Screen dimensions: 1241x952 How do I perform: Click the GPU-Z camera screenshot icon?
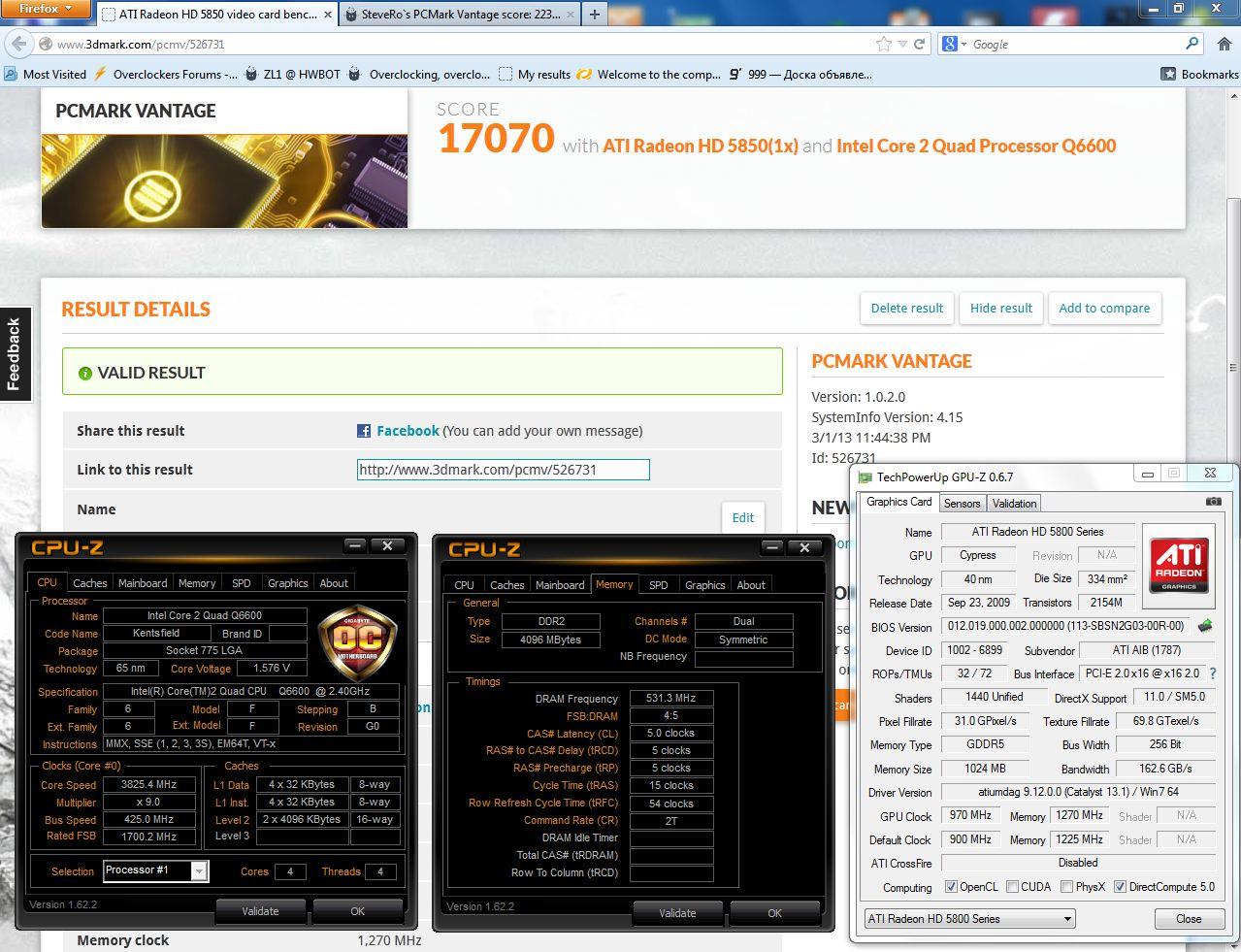[x=1213, y=502]
